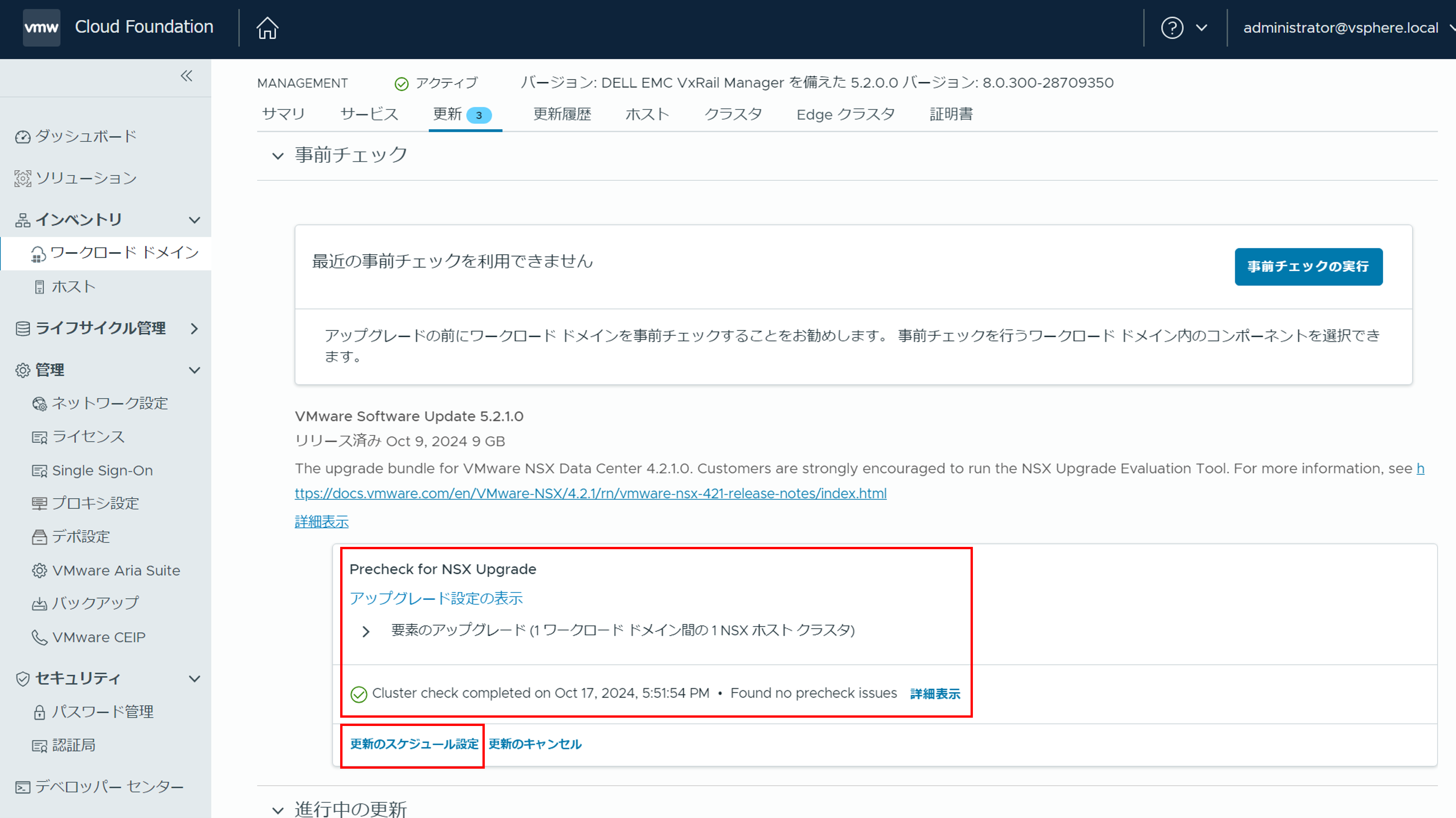This screenshot has width=1456, height=818.
Task: Click the ワークロード ドメイン cloud icon
Action: (38, 254)
